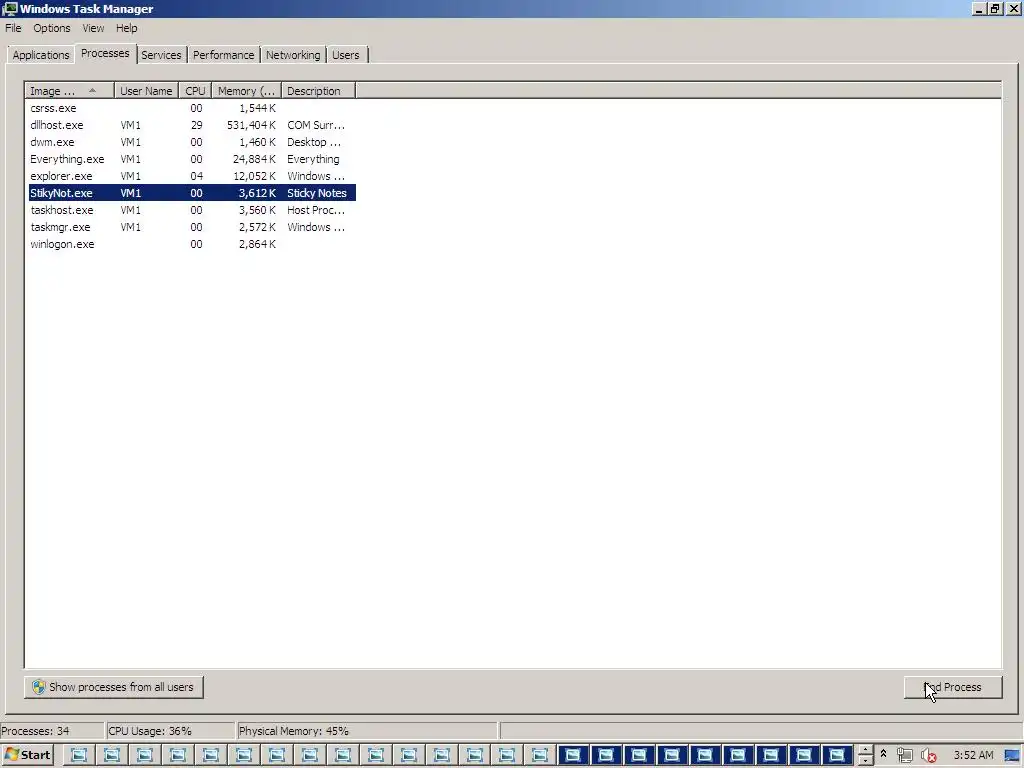Sort by the Description column header
Screen dimensions: 1024x768
318,91
